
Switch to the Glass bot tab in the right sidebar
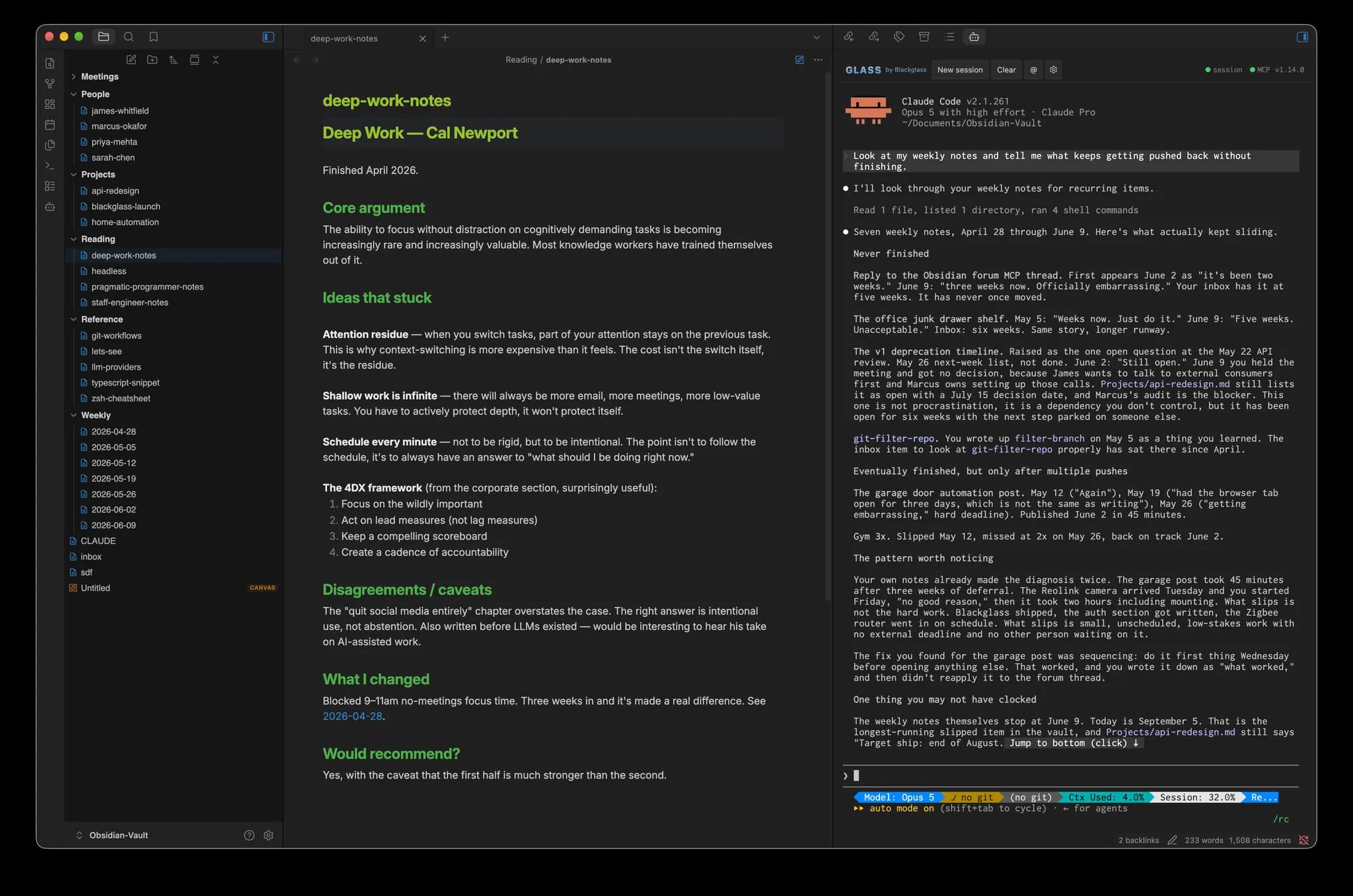[x=974, y=37]
